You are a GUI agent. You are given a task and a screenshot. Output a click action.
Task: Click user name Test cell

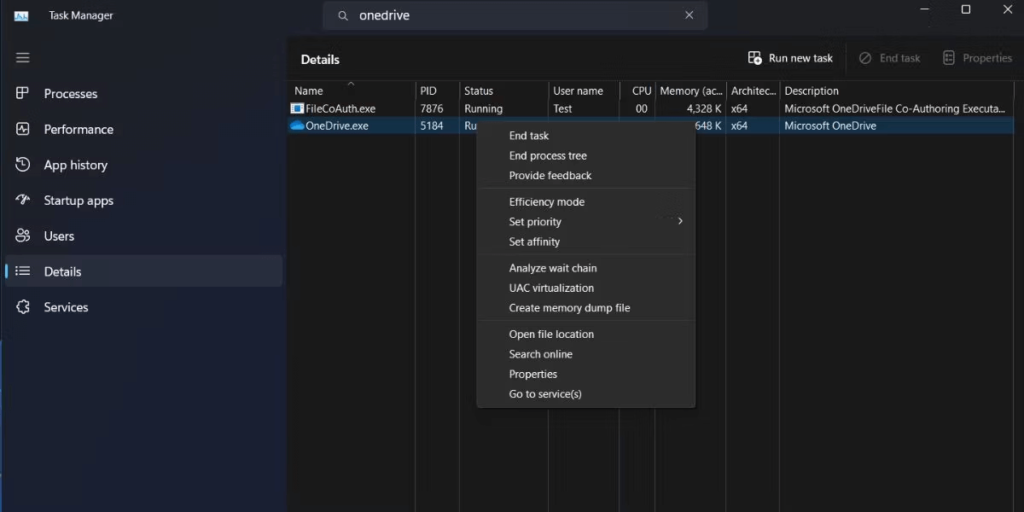562,108
